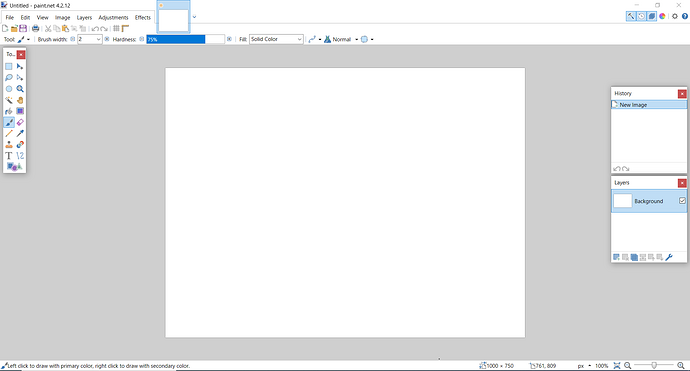Image resolution: width=690 pixels, height=371 pixels.
Task: Select the Text tool
Action: 9,156
